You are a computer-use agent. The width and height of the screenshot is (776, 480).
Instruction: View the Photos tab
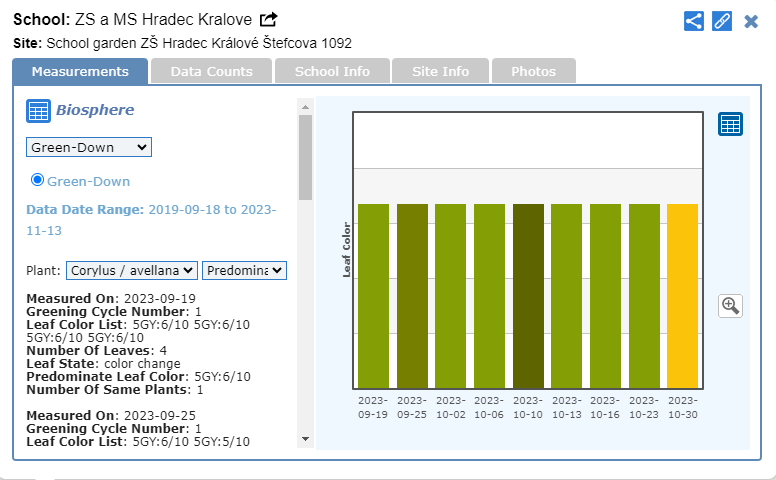(x=533, y=71)
